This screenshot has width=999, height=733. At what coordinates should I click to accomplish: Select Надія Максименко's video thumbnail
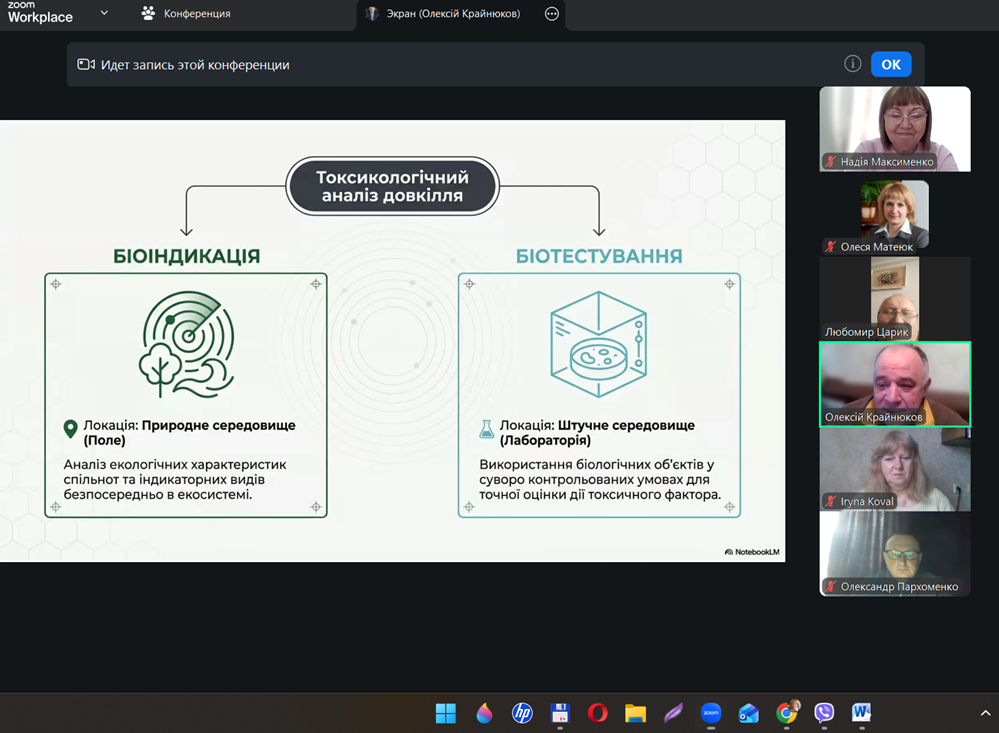[x=894, y=127]
